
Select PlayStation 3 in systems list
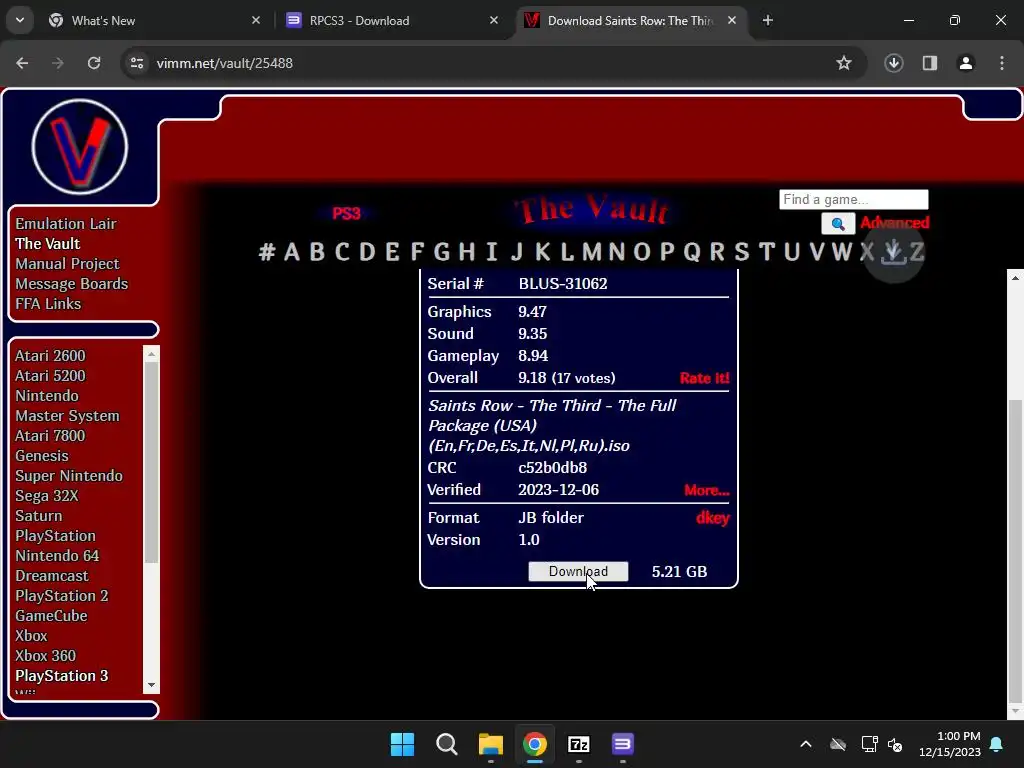click(61, 676)
